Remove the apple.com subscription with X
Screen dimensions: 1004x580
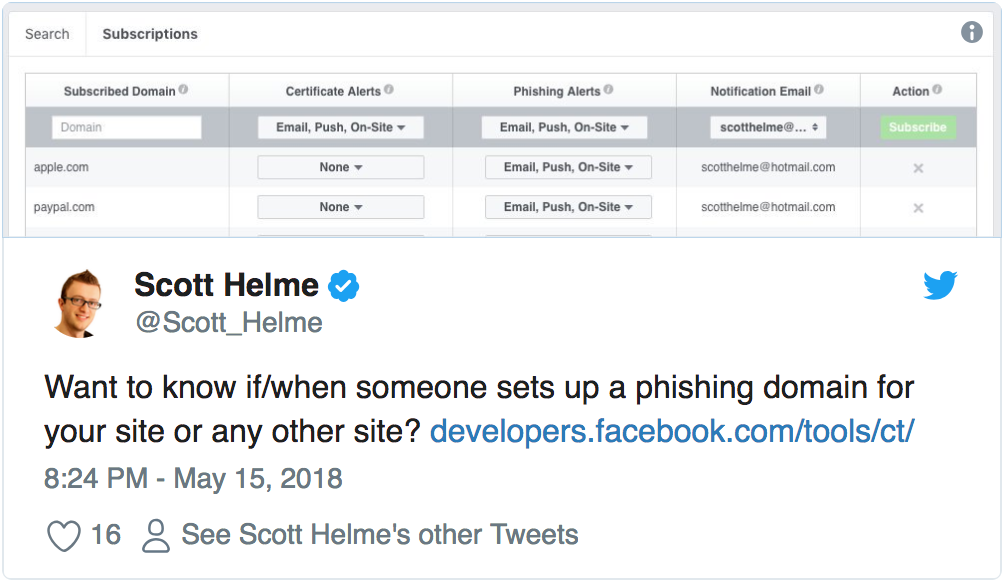click(918, 168)
